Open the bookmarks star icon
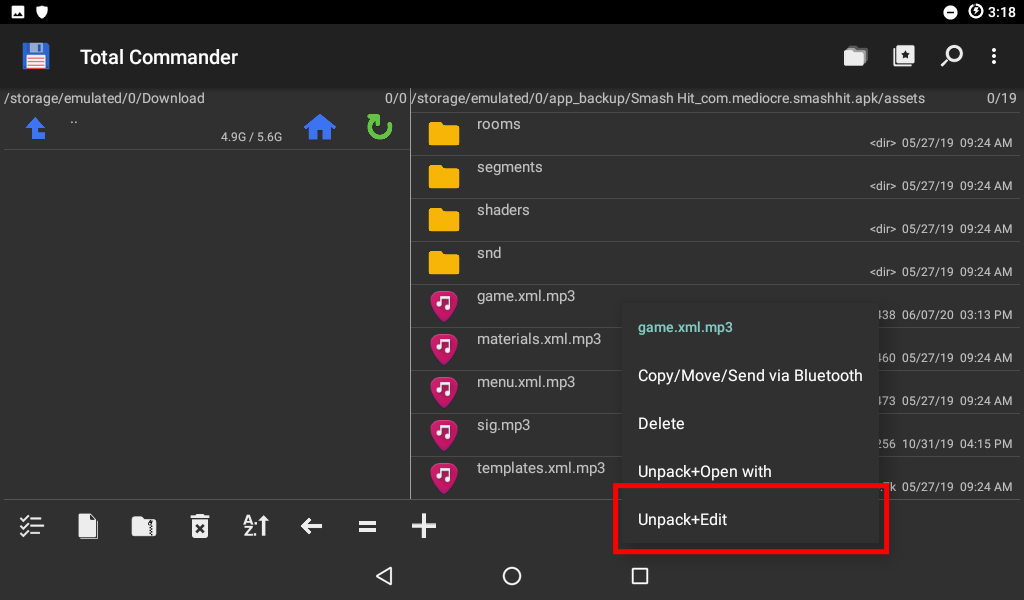 (x=904, y=56)
